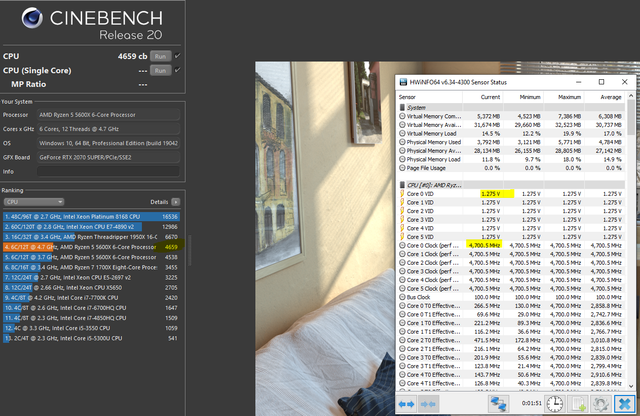640x416 pixels.
Task: Click highlighted Core 0 Clock value 4,700.5 MHz
Action: 484,245
